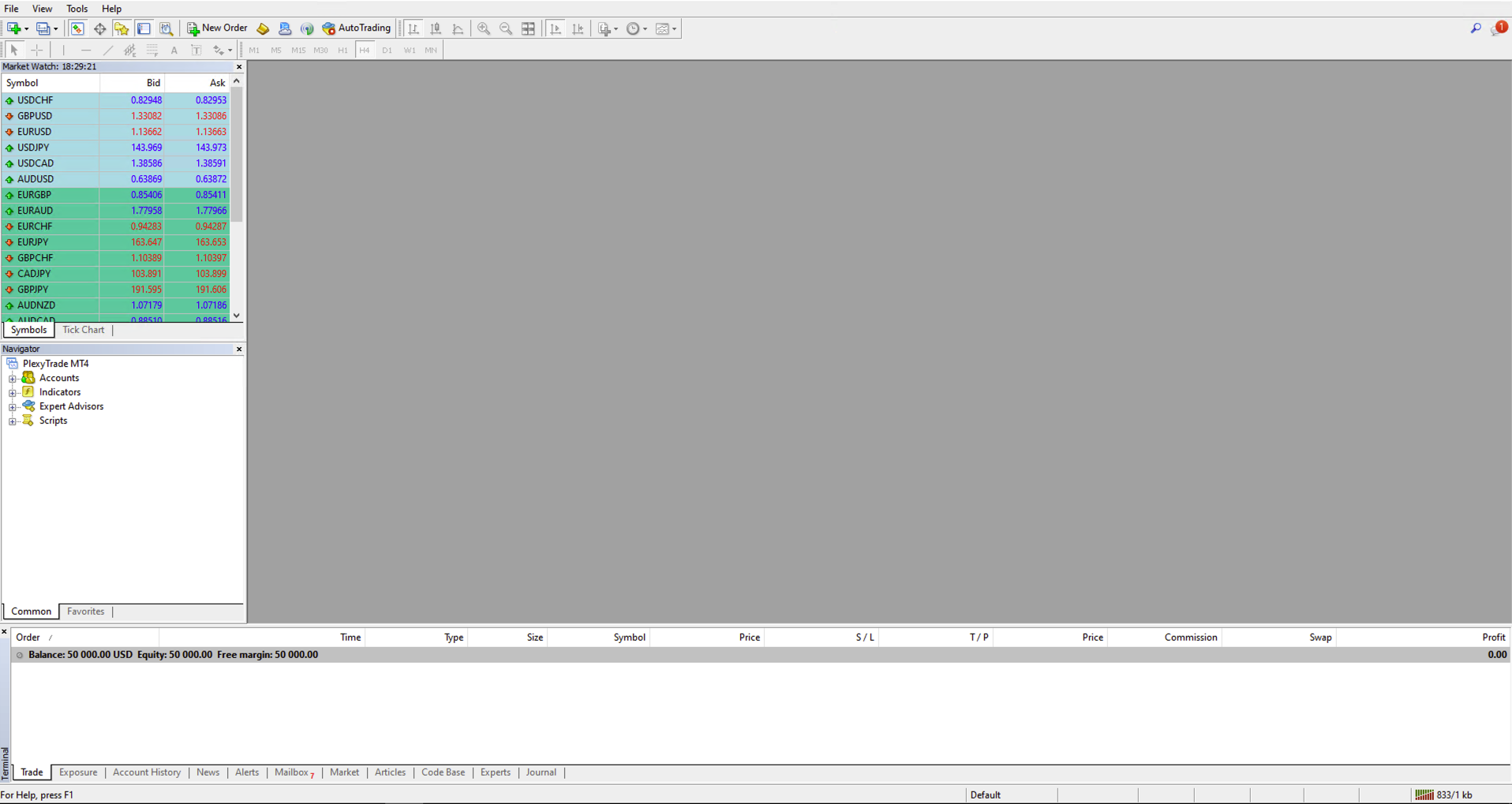This screenshot has width=1512, height=804.
Task: Toggle the Strategy Tester button
Action: tap(166, 28)
